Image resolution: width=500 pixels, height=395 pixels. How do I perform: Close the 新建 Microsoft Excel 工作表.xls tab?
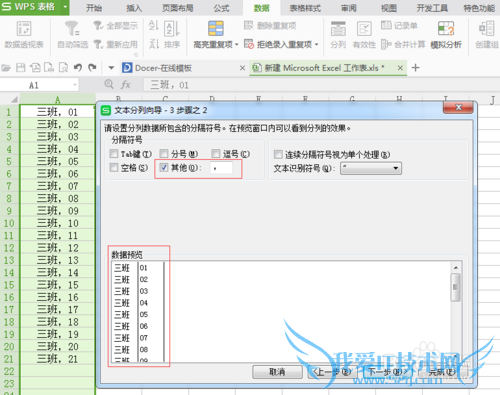[x=400, y=68]
